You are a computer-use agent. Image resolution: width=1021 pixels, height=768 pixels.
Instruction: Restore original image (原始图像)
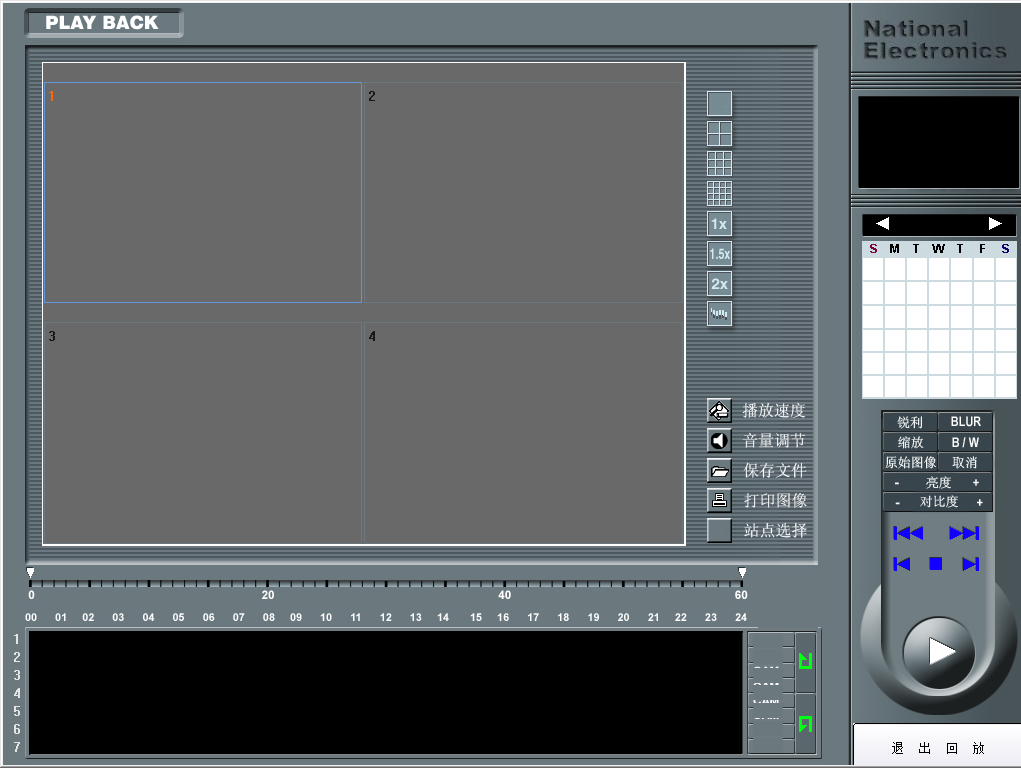click(x=910, y=462)
